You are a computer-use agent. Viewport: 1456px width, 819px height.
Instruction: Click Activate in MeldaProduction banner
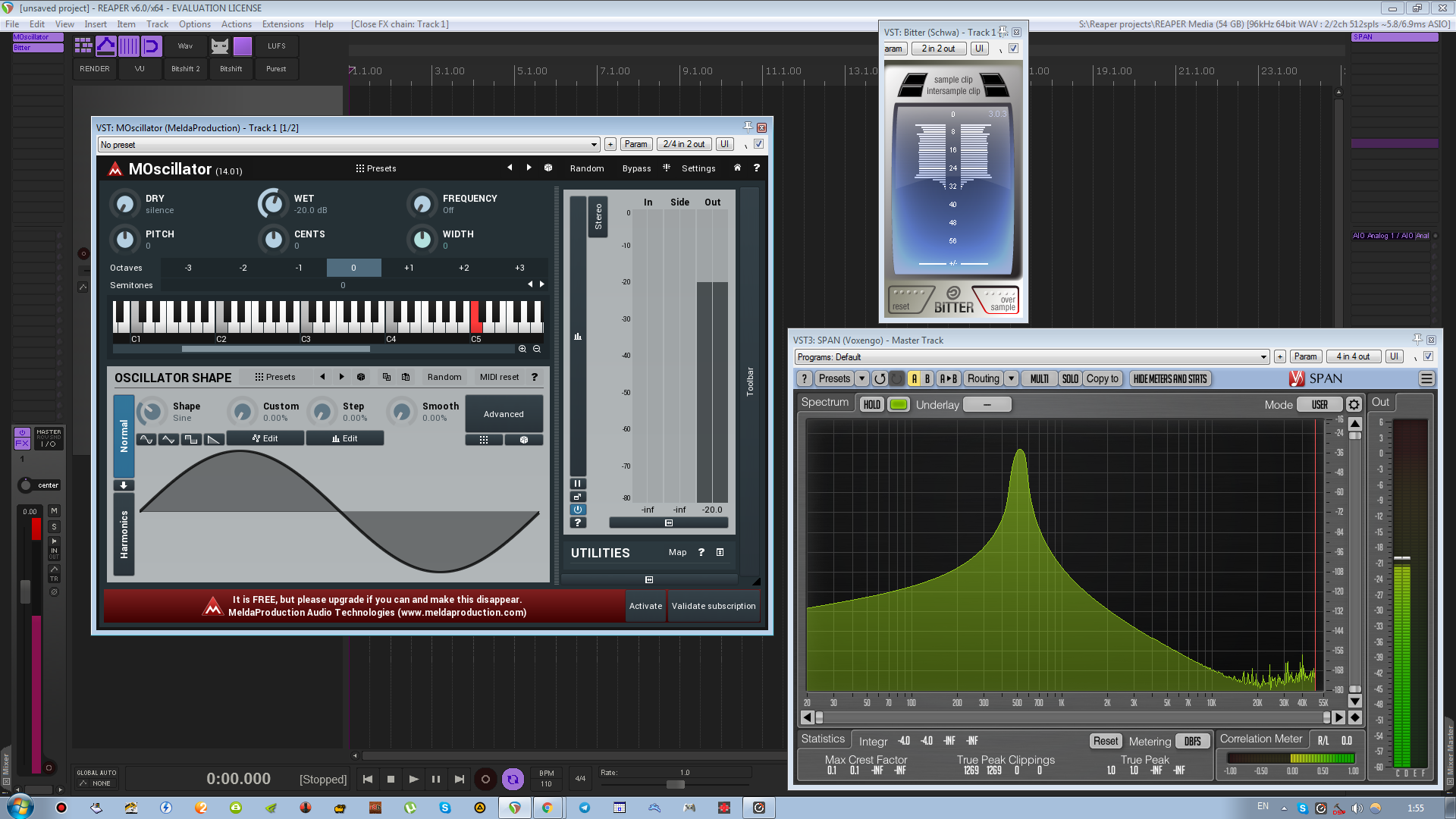pos(645,606)
